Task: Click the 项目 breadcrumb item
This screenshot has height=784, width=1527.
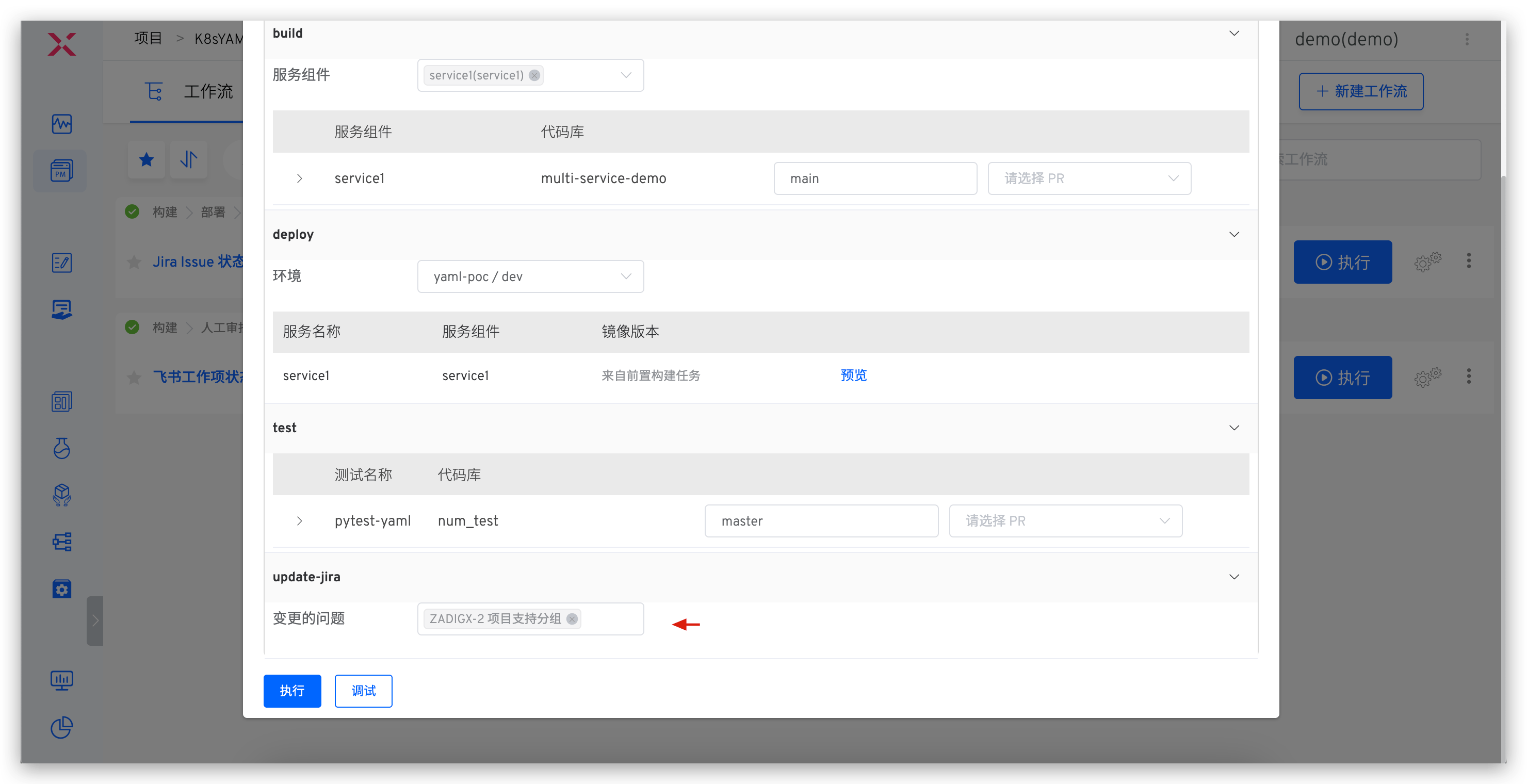Action: (148, 39)
